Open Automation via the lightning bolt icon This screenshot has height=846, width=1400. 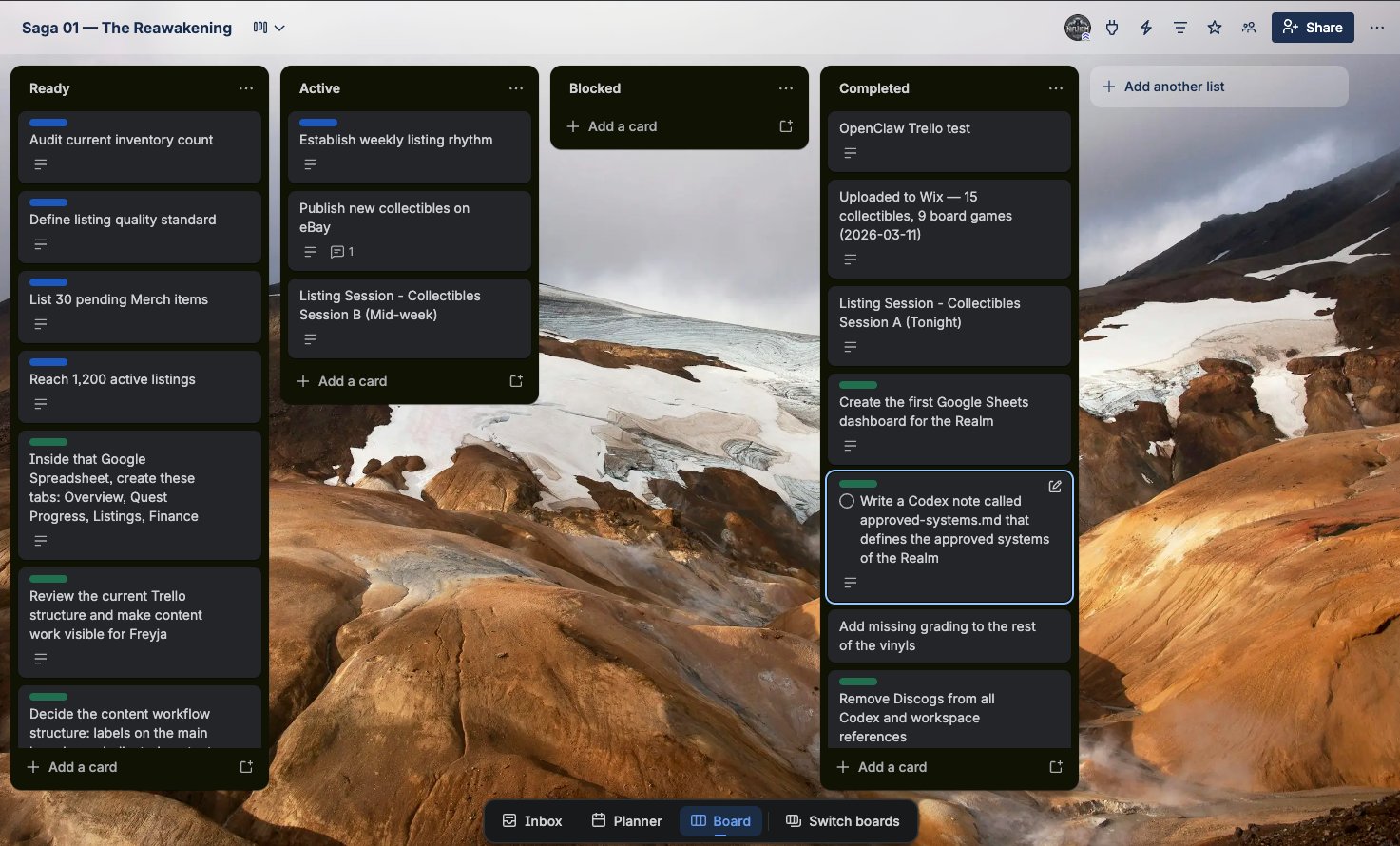[1146, 28]
